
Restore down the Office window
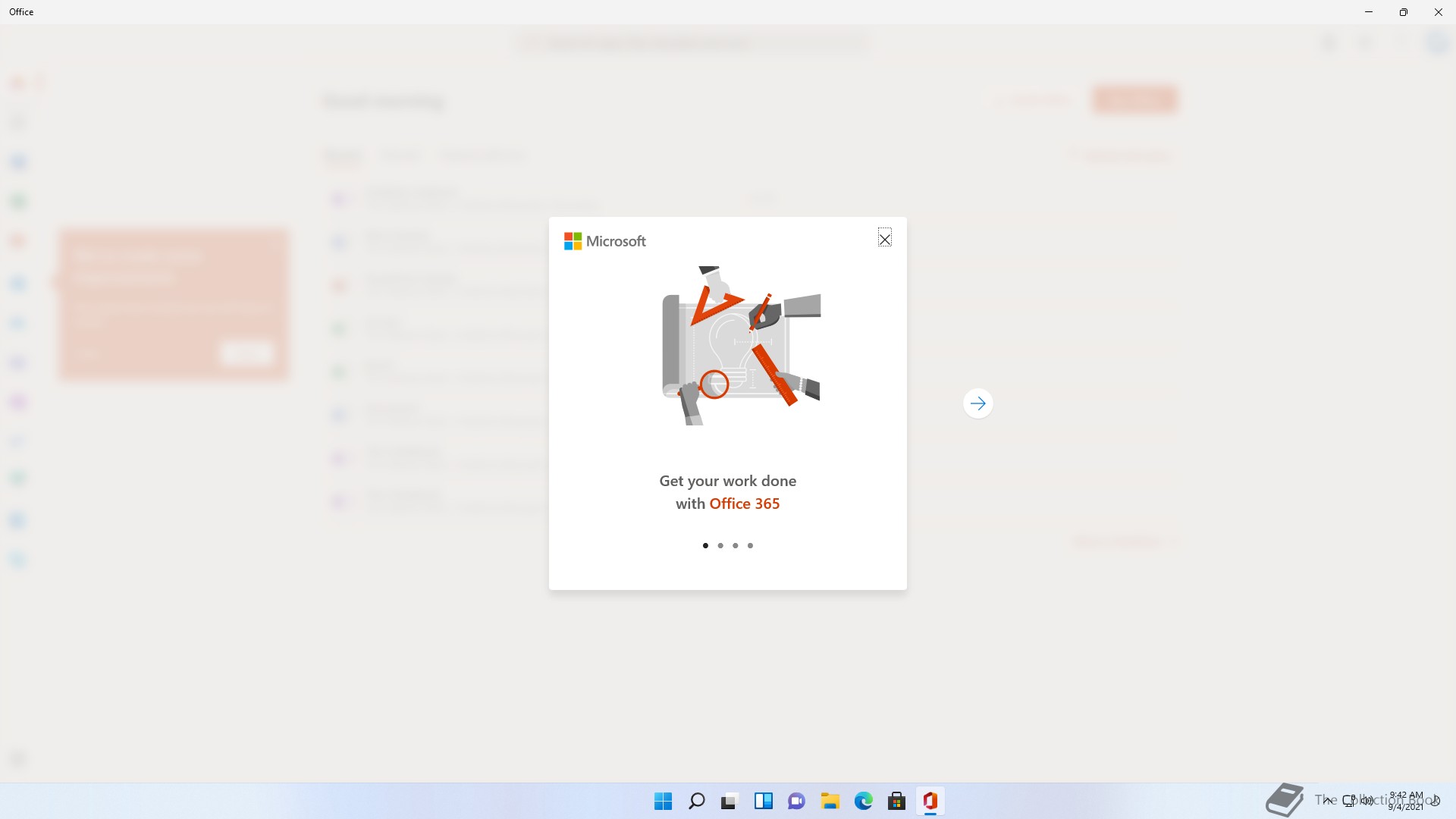pyautogui.click(x=1404, y=12)
